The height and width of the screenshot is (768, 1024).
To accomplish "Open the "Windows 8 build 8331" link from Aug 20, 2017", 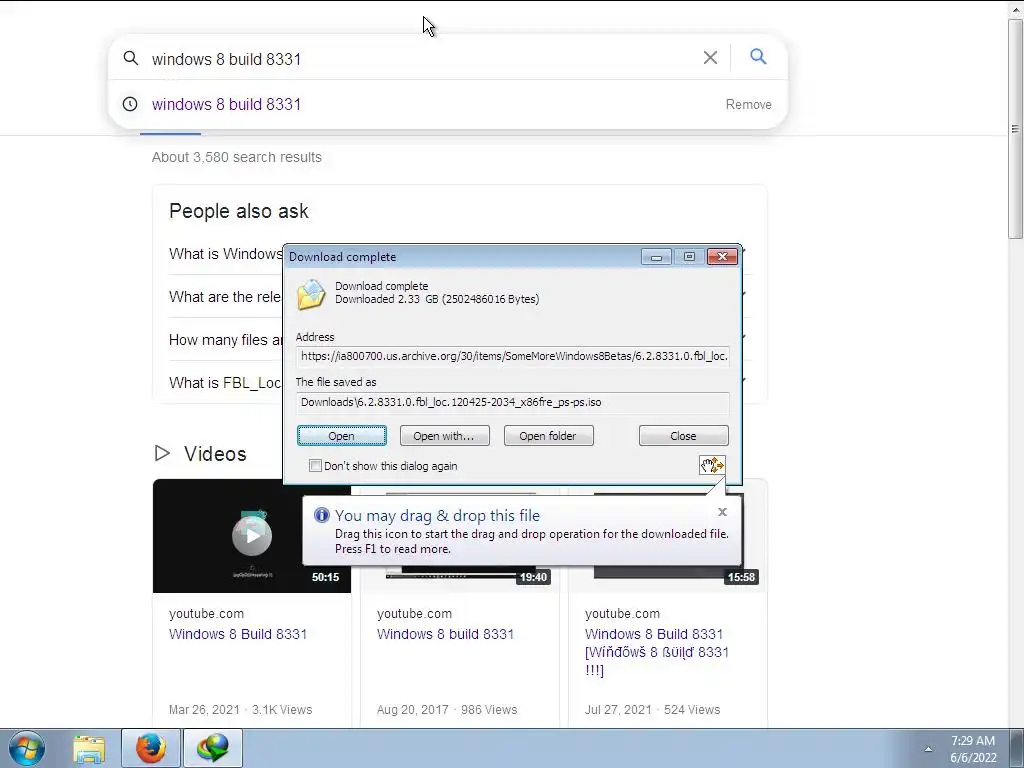I will (x=445, y=634).
